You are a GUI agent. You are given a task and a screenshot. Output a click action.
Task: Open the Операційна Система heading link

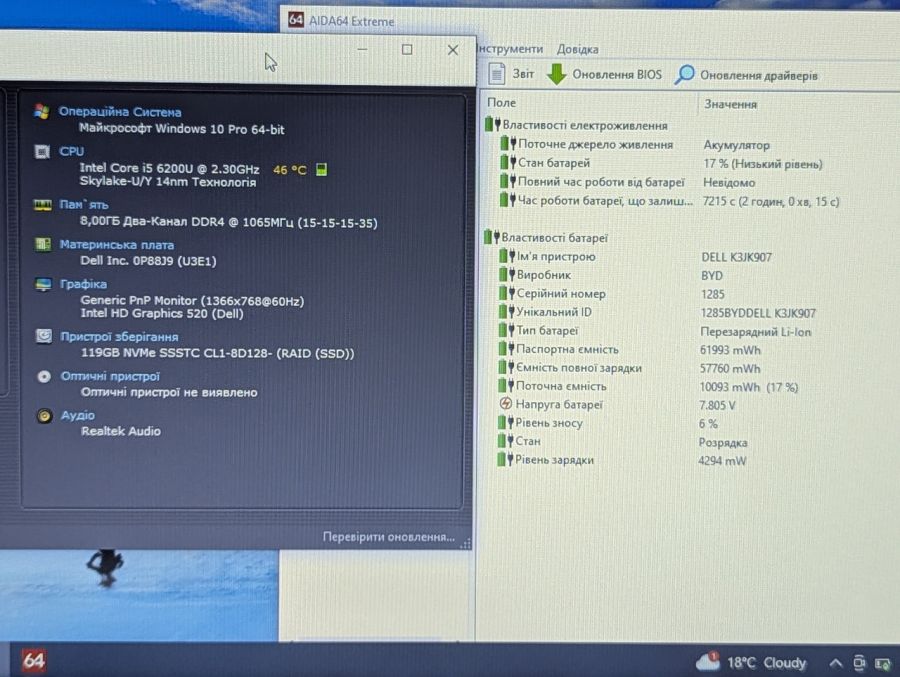pos(120,112)
